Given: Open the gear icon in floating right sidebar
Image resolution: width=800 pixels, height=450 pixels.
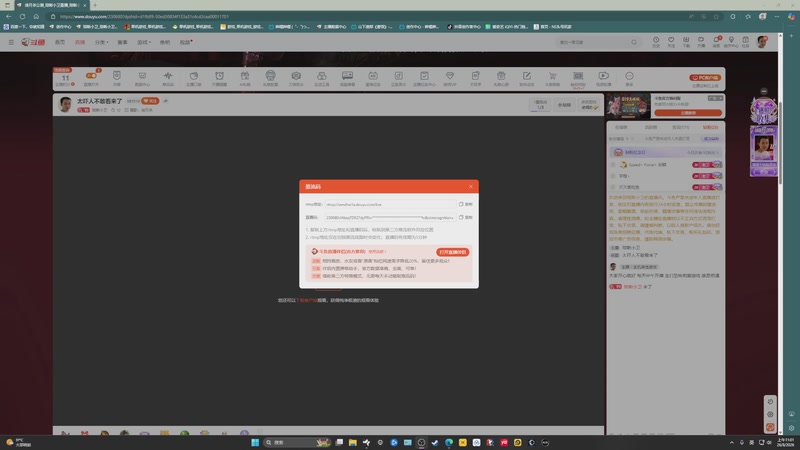Looking at the screenshot, I should point(770,414).
